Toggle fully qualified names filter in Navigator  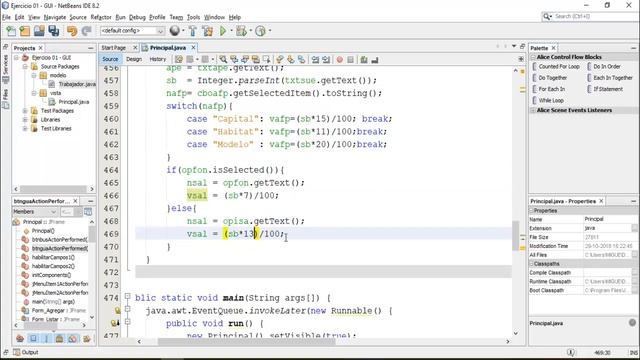pos(86,338)
